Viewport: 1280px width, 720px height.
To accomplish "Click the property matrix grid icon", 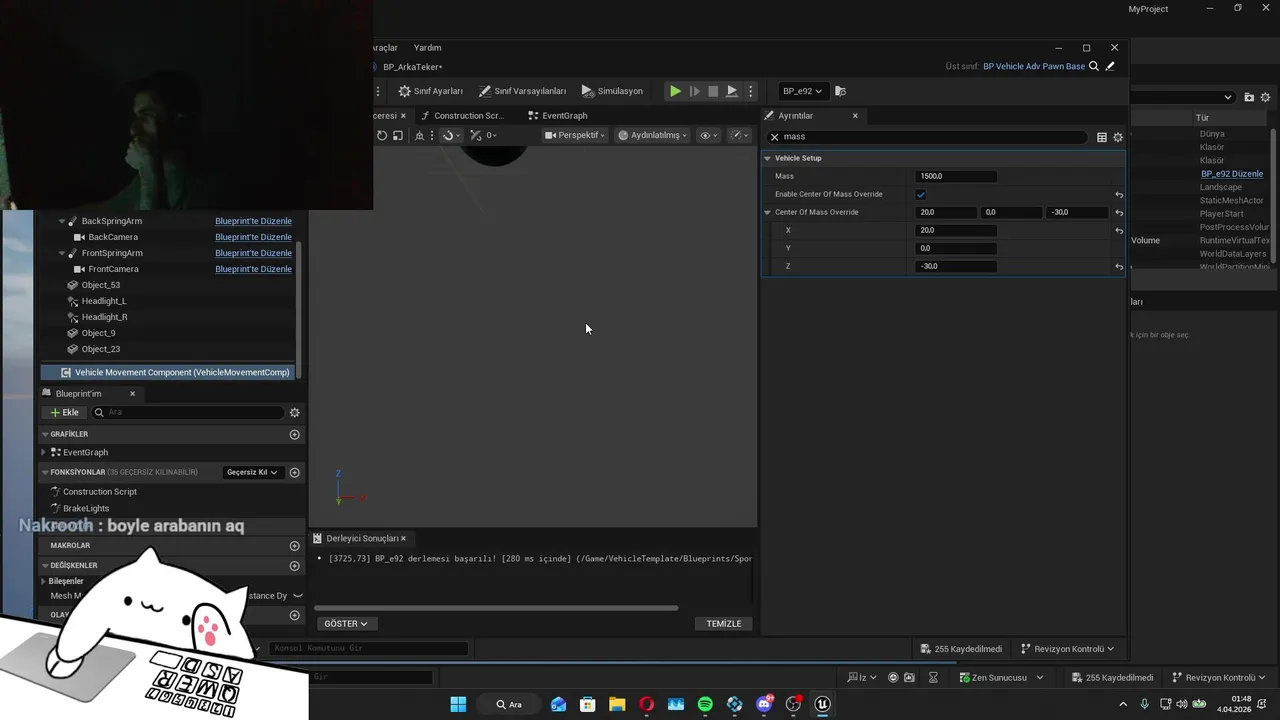I will (1102, 137).
